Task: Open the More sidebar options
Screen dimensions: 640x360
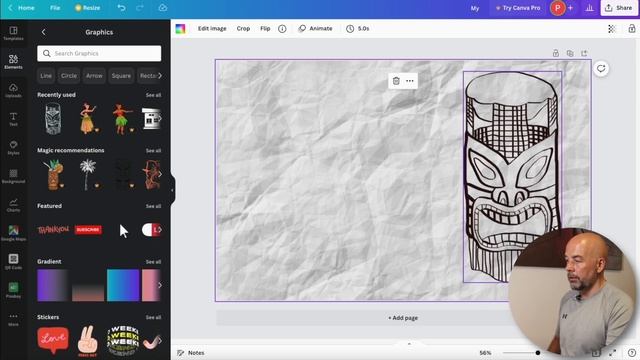Action: [x=13, y=319]
